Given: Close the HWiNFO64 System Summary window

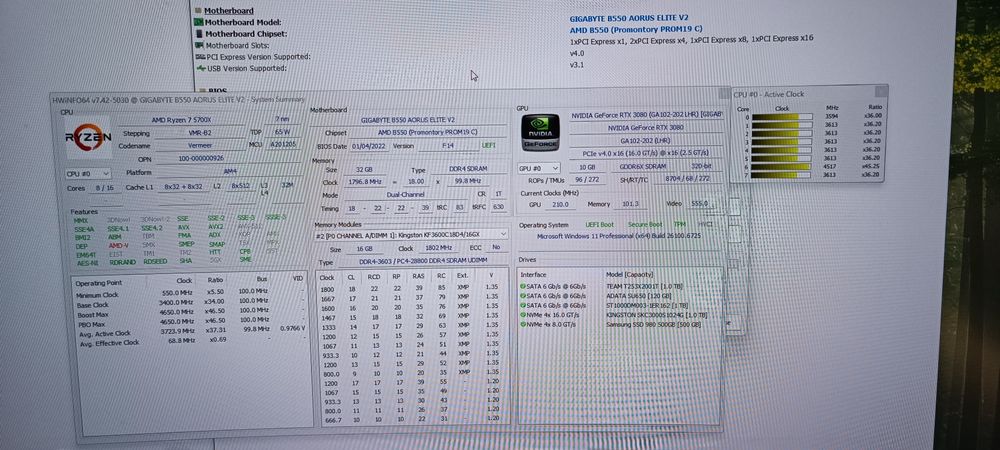Looking at the screenshot, I should pyautogui.click(x=723, y=94).
